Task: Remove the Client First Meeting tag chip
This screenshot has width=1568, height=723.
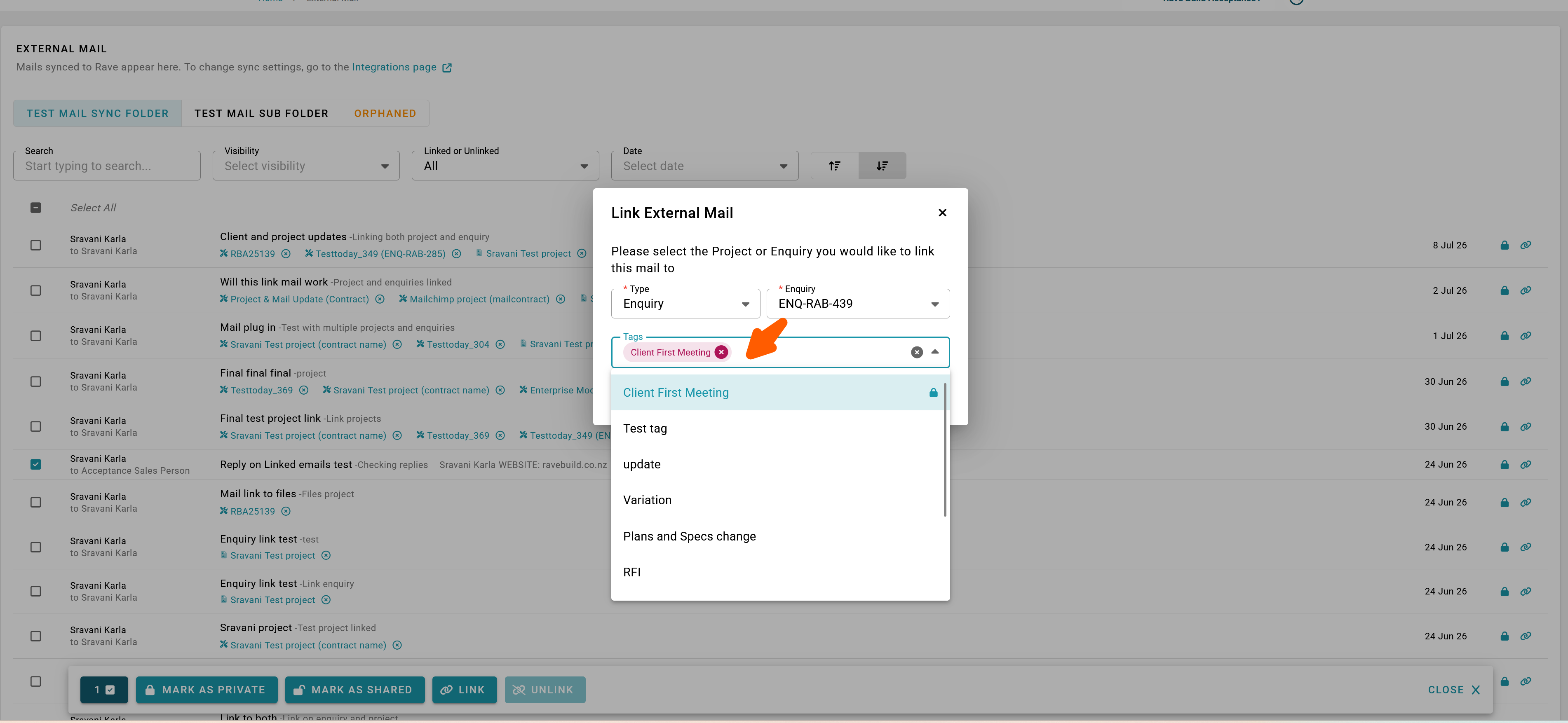Action: (721, 352)
